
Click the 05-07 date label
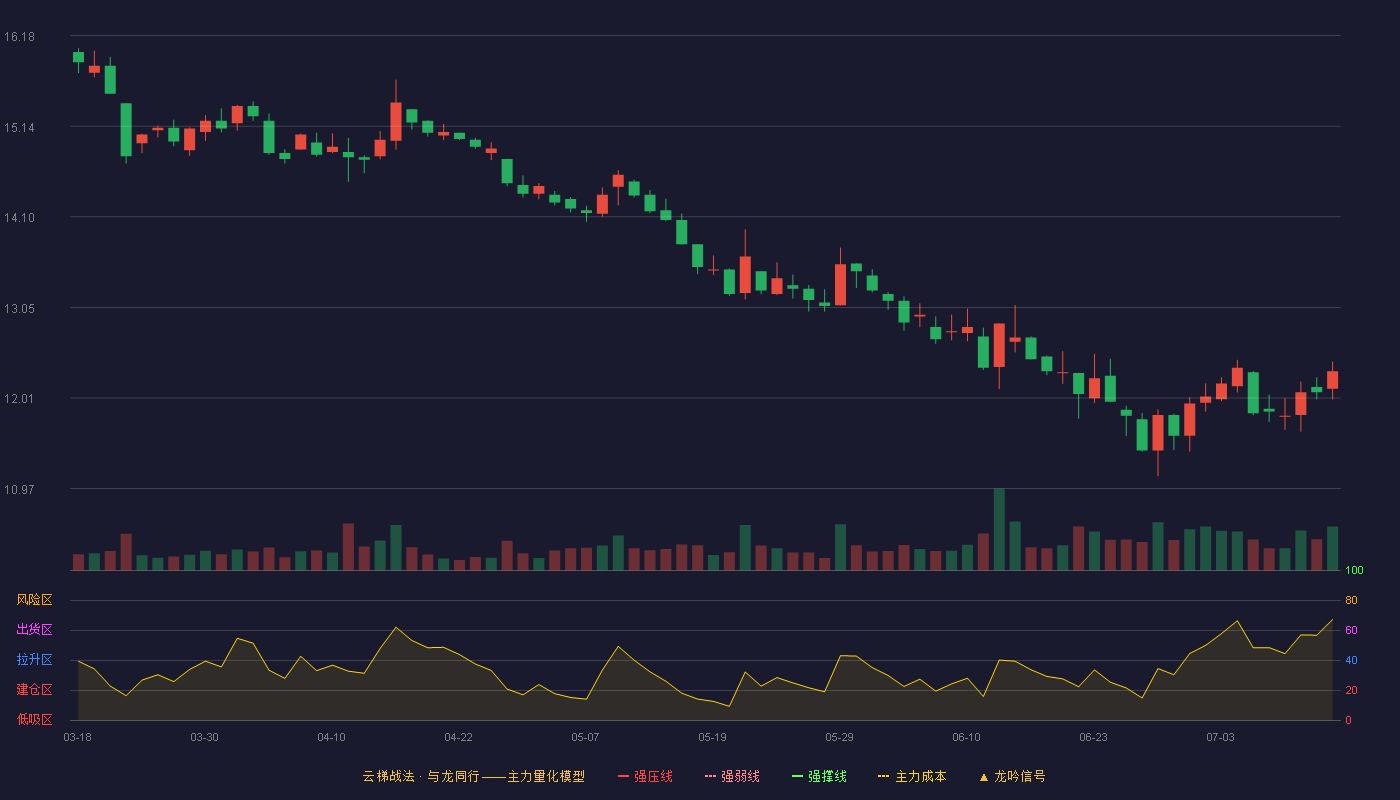coord(585,737)
